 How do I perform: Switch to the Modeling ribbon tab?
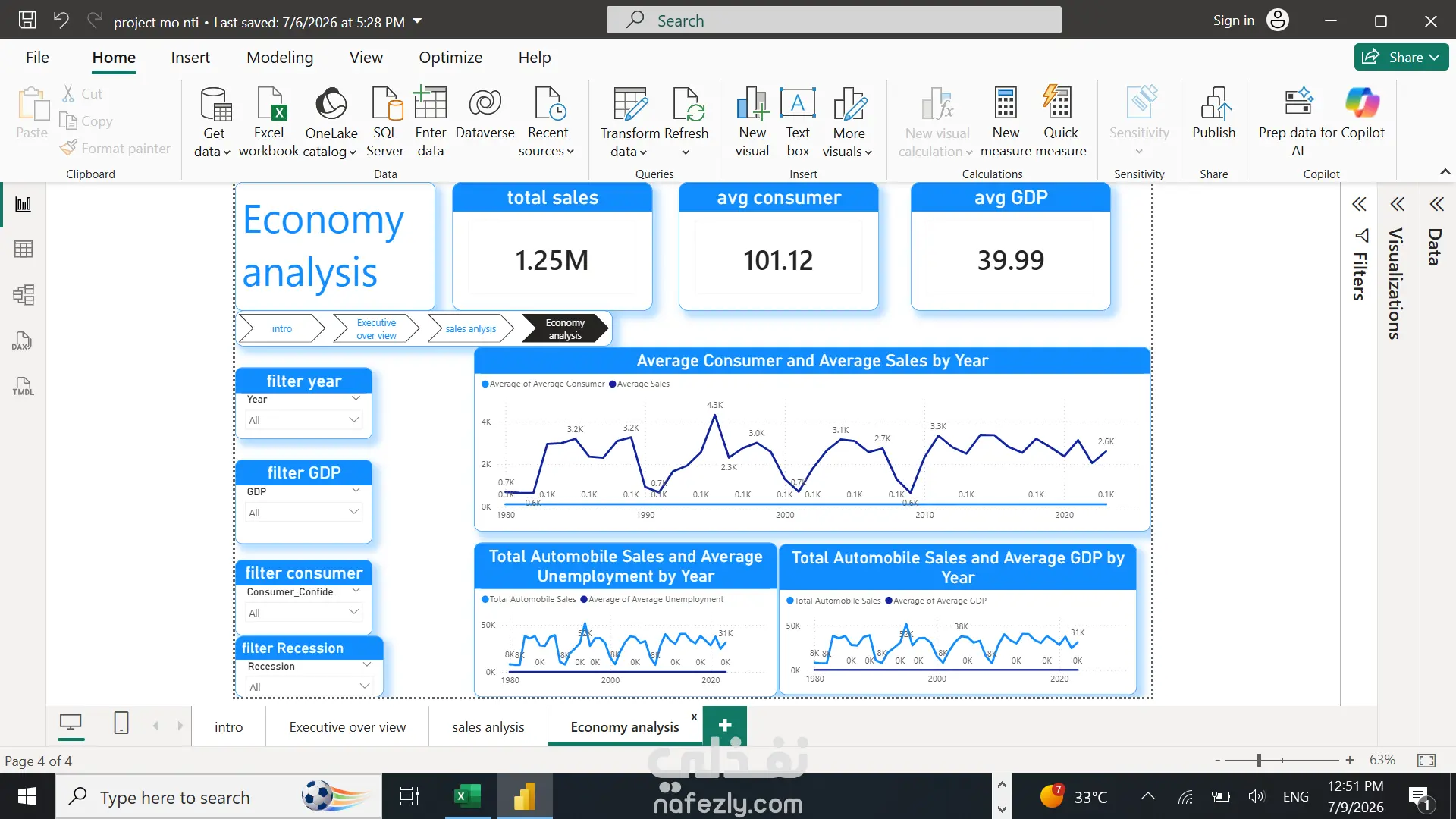tap(280, 58)
